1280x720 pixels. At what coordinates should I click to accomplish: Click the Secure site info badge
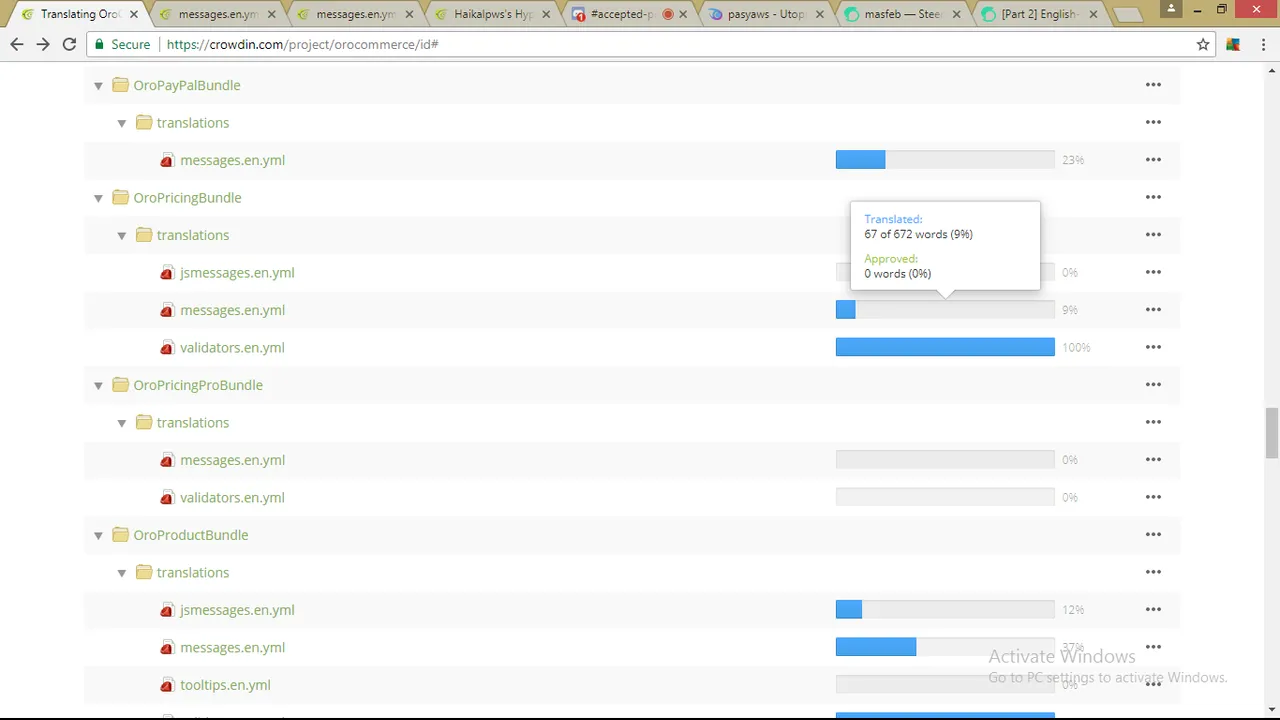pyautogui.click(x=123, y=44)
